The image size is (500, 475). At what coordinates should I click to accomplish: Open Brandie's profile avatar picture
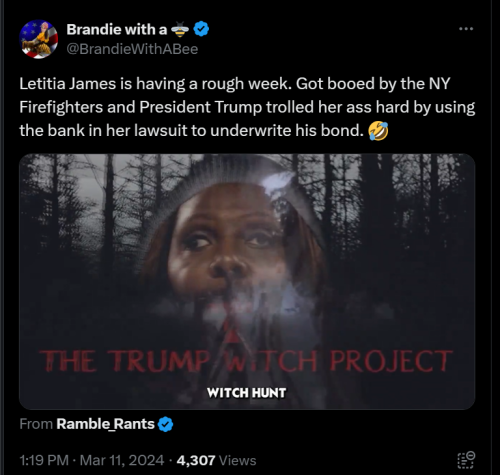point(39,39)
